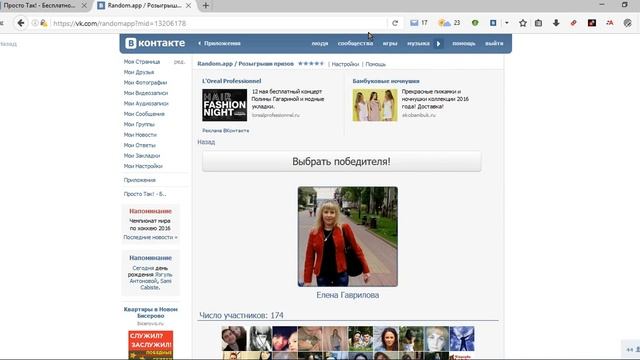Bookmark this page with star icon
Screen dimensions: 640x360
pyautogui.click(x=522, y=23)
